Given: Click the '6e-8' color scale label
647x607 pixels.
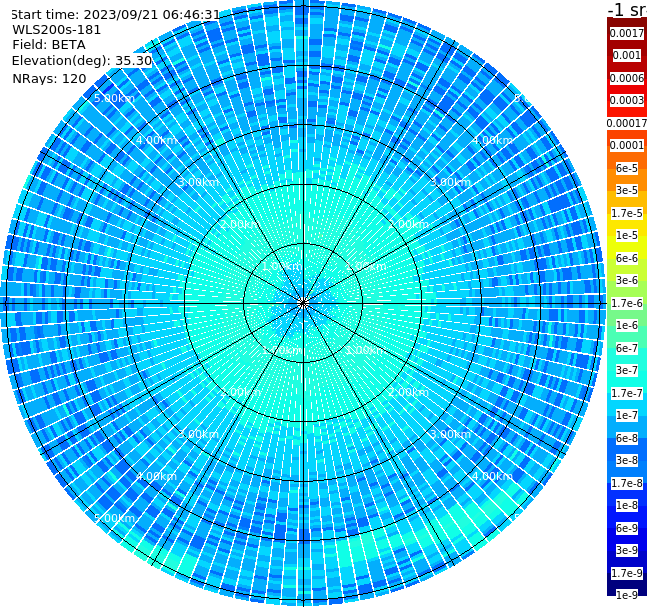Looking at the screenshot, I should [x=627, y=438].
